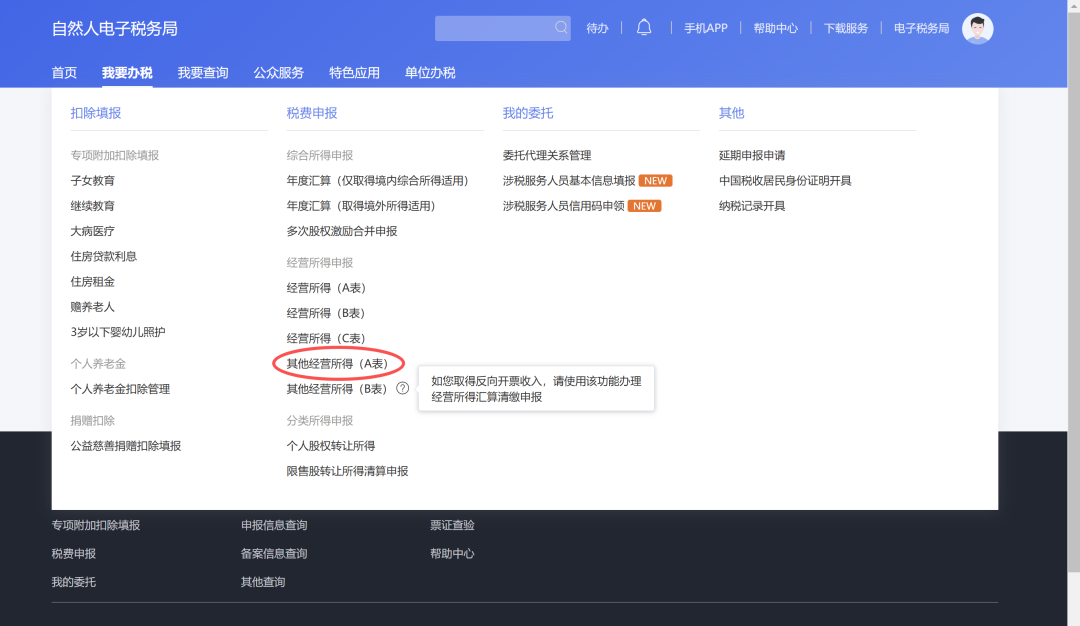The height and width of the screenshot is (626, 1080).
Task: Click footer link 专项附加扣除填报
Action: (96, 525)
